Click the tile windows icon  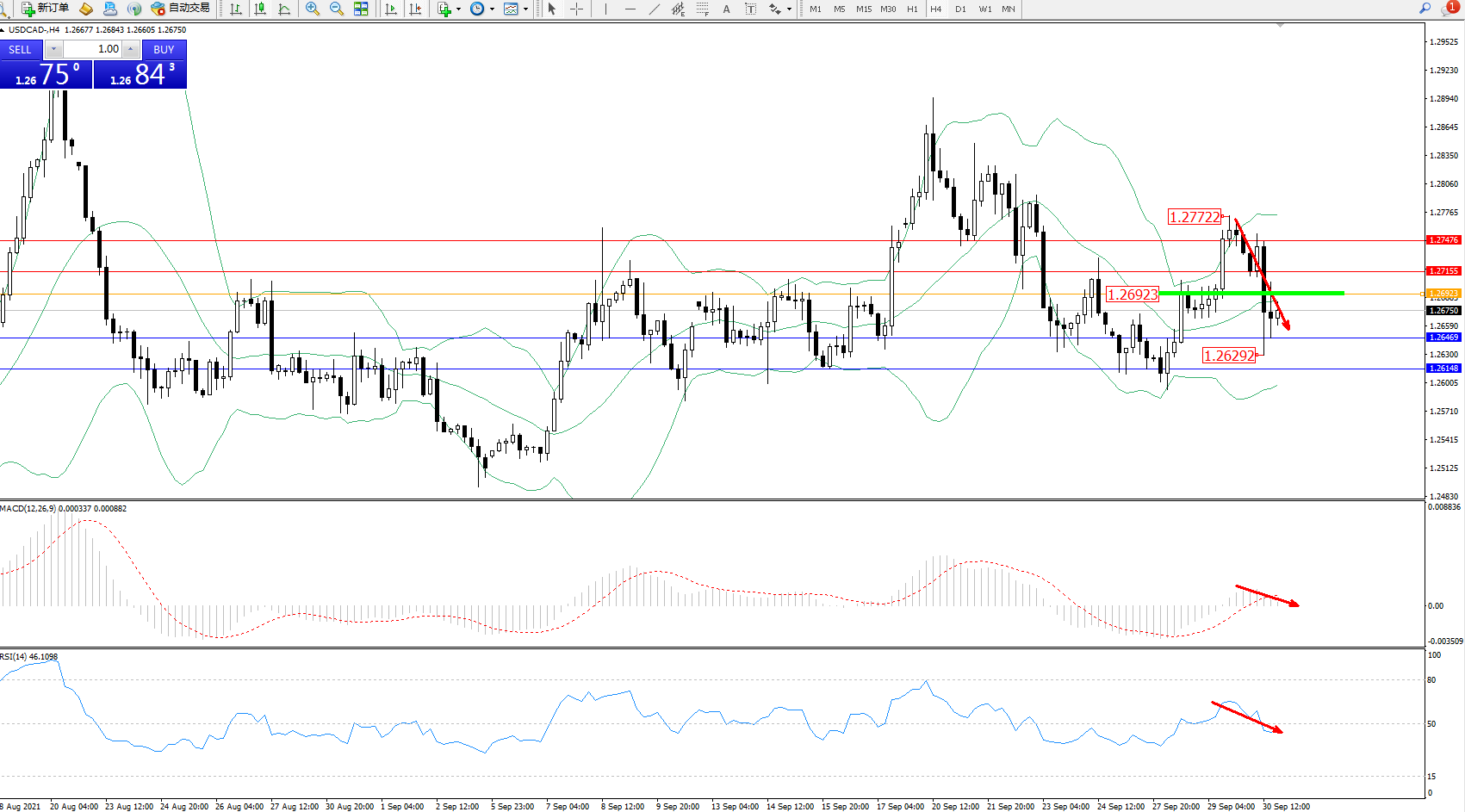point(361,9)
